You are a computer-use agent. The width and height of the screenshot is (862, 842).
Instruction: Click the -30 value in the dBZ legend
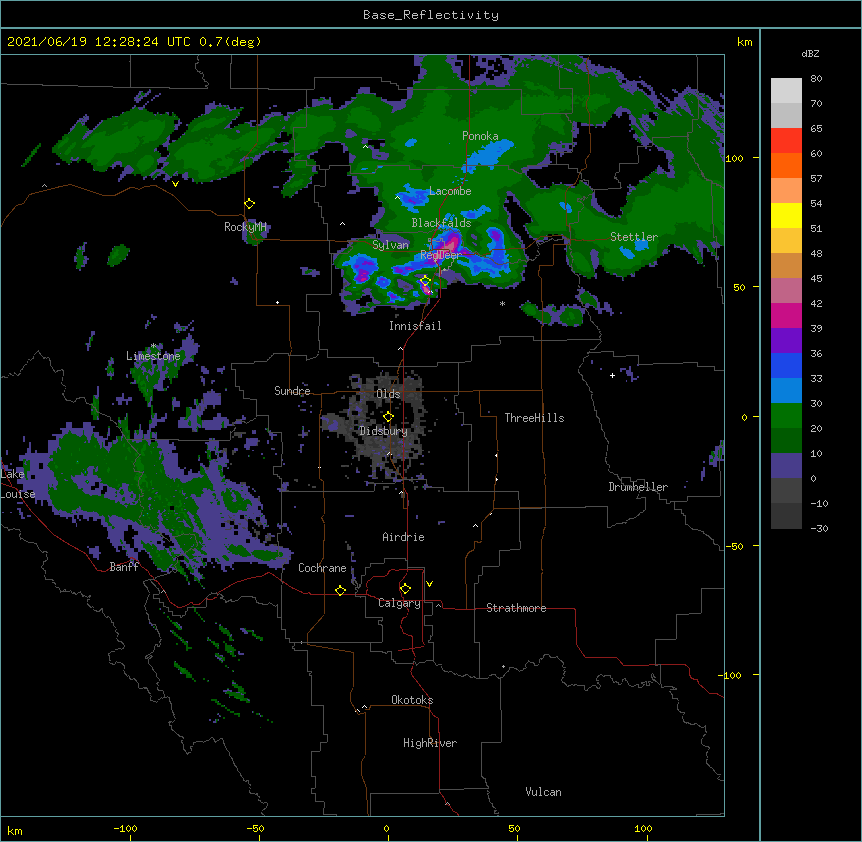pos(819,529)
